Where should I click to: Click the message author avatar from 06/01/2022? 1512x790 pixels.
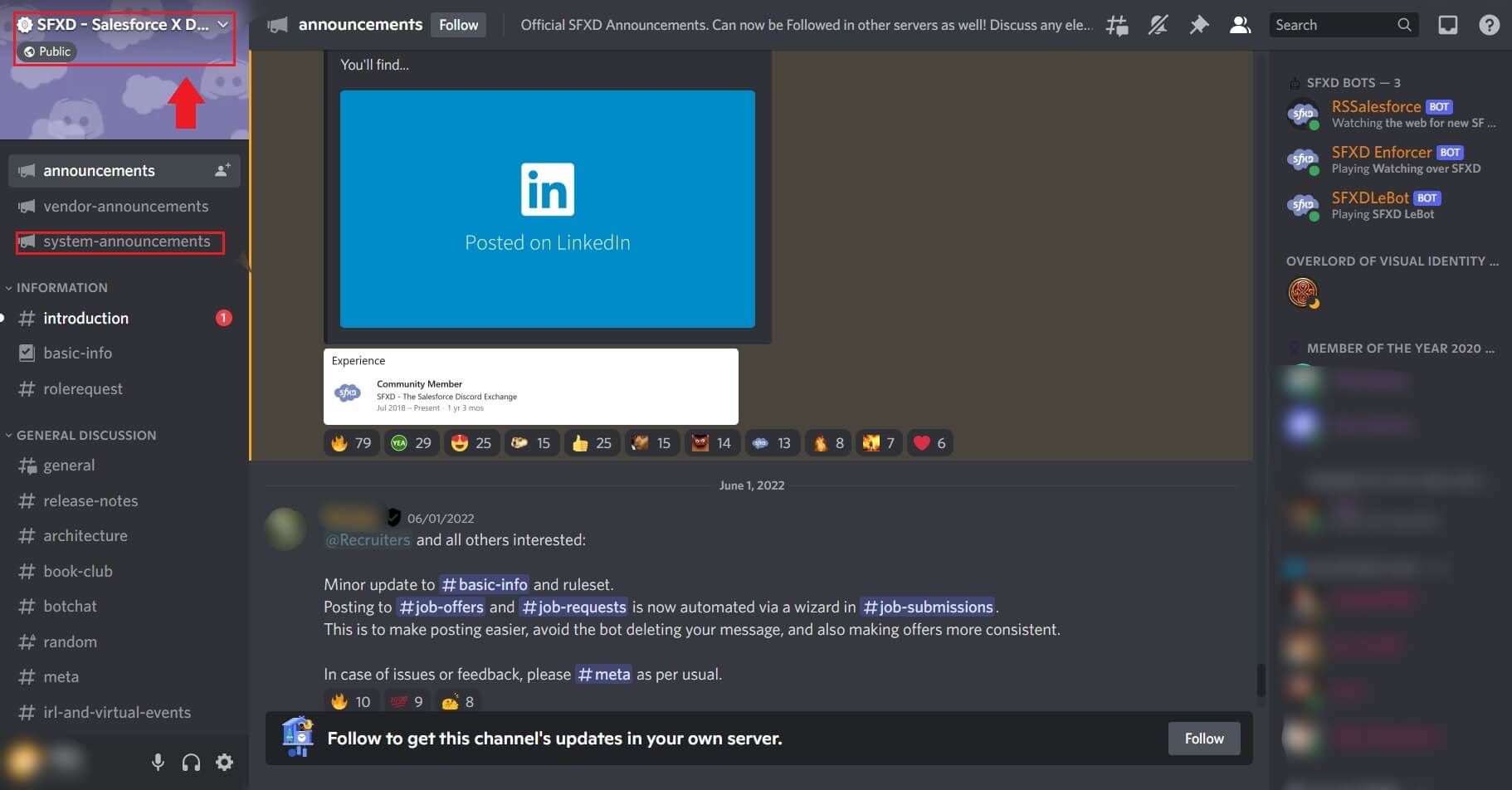[285, 529]
